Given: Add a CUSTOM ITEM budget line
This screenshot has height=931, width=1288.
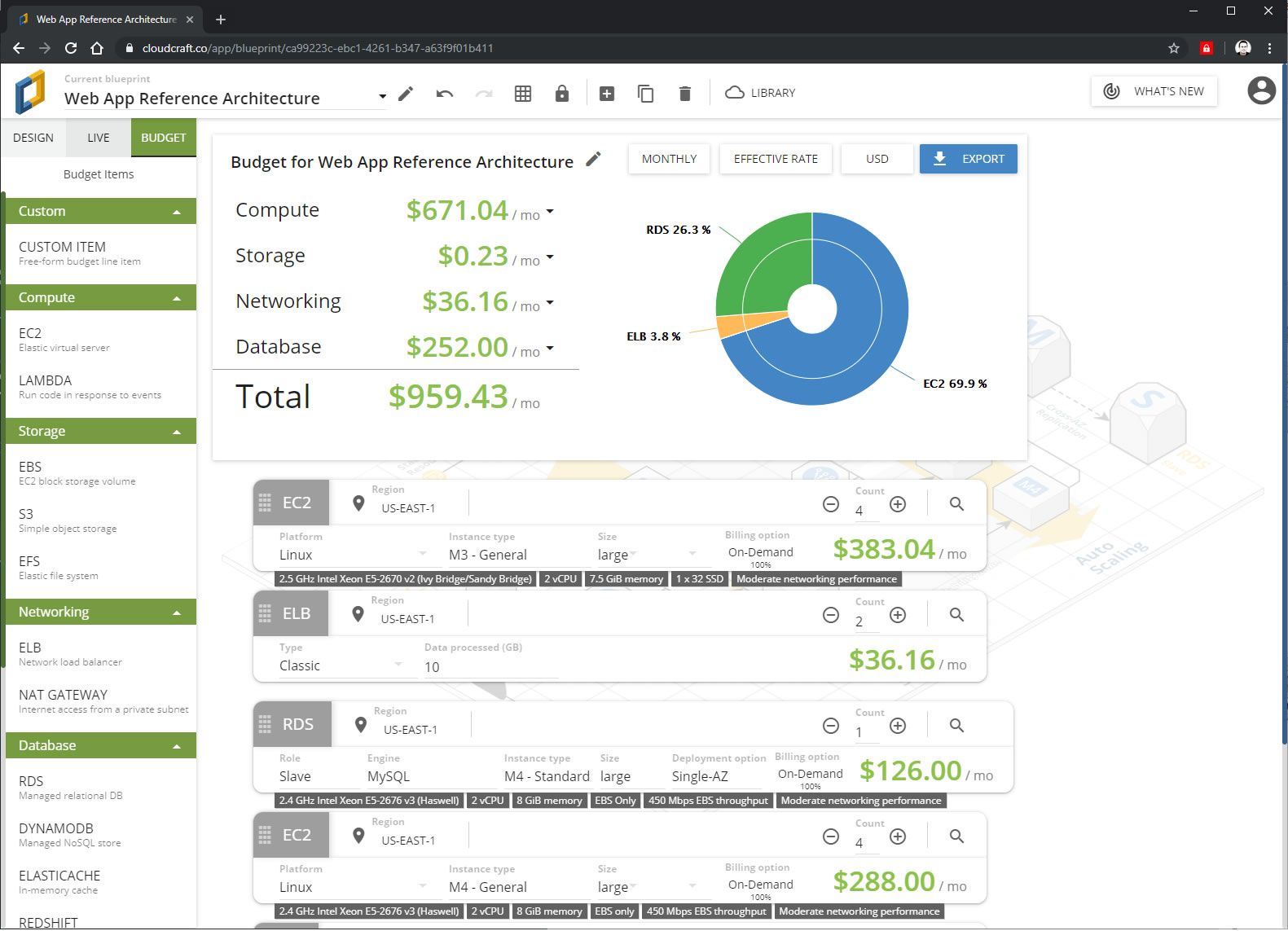Looking at the screenshot, I should point(101,253).
